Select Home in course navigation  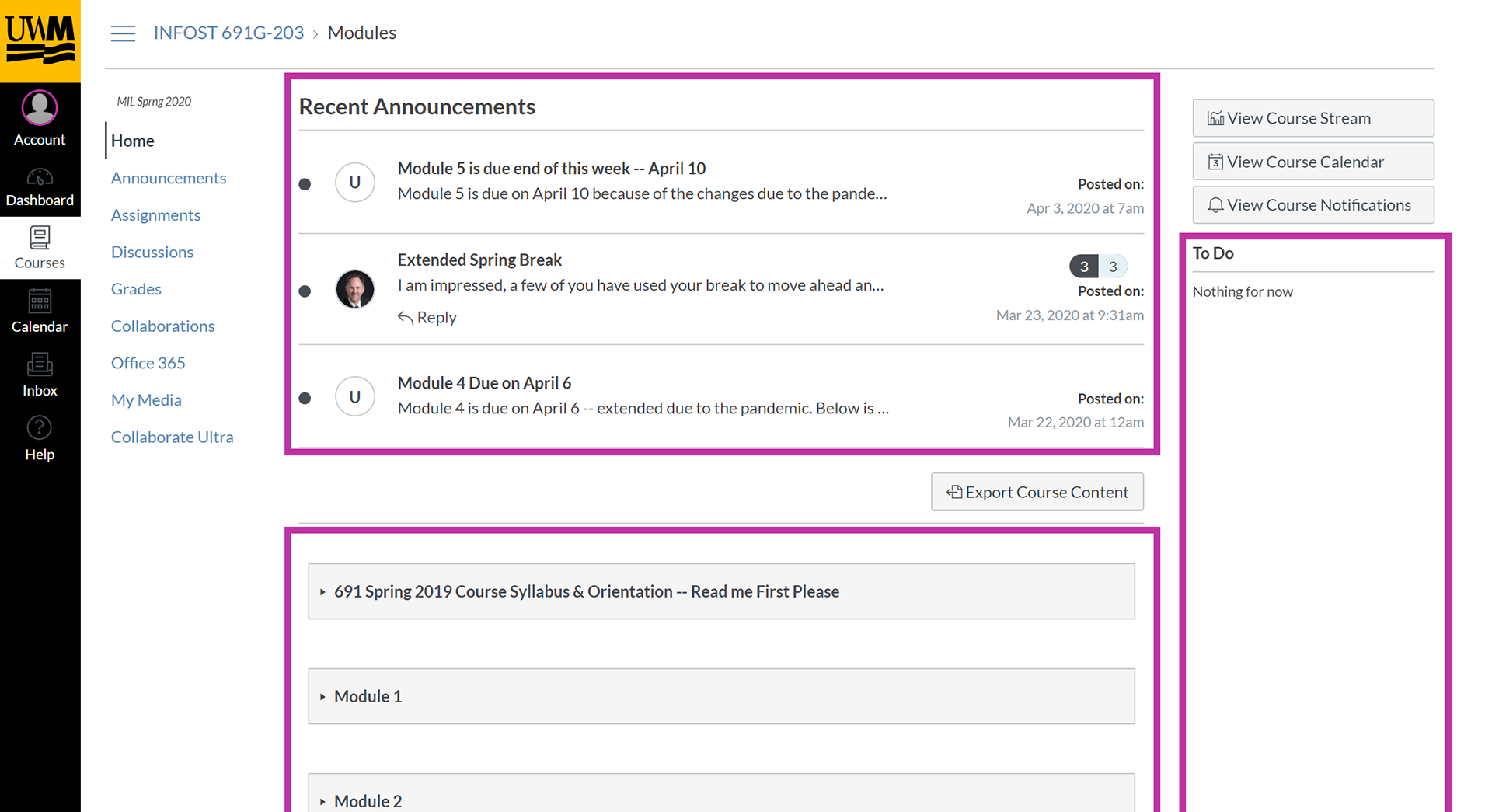point(133,141)
